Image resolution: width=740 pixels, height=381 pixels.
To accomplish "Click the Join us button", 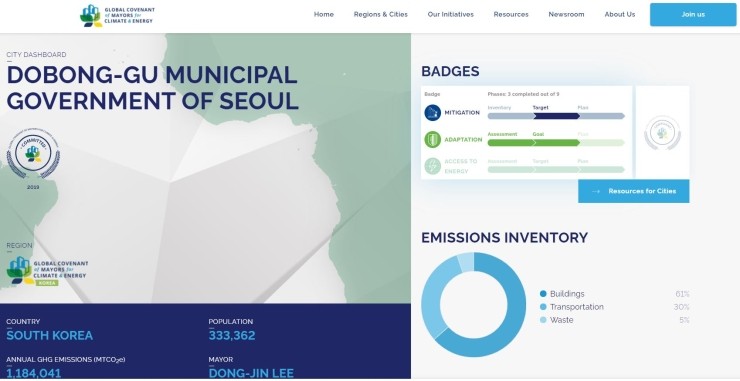I will (693, 15).
